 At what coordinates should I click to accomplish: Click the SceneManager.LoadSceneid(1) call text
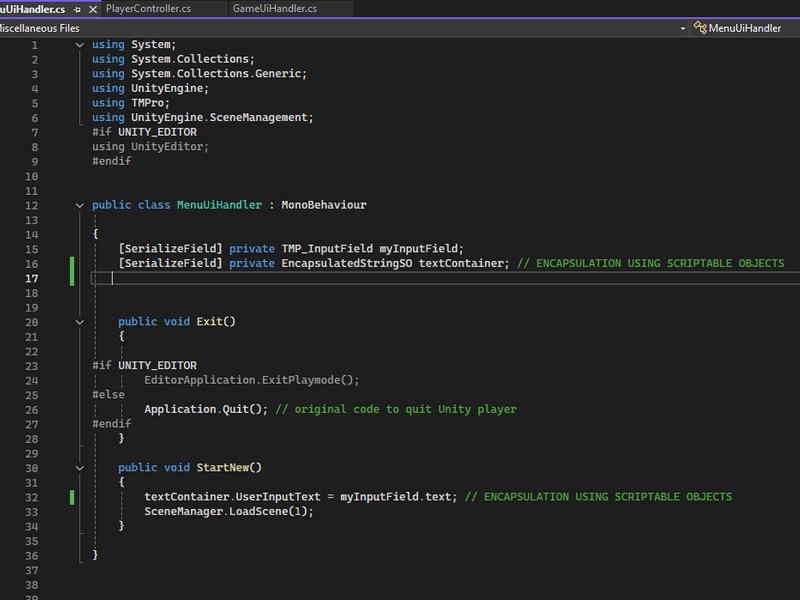pyautogui.click(x=229, y=511)
